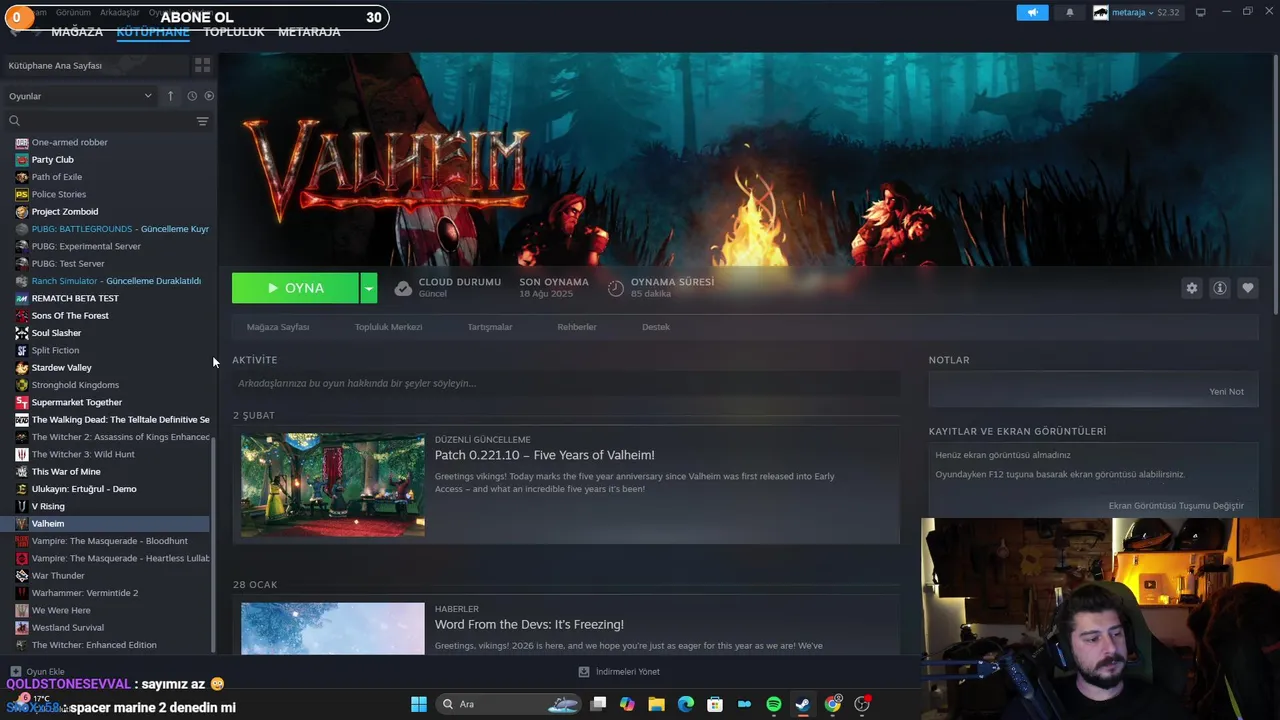Open the Topluluk Merkezi tab
This screenshot has height=720, width=1280.
tap(388, 327)
